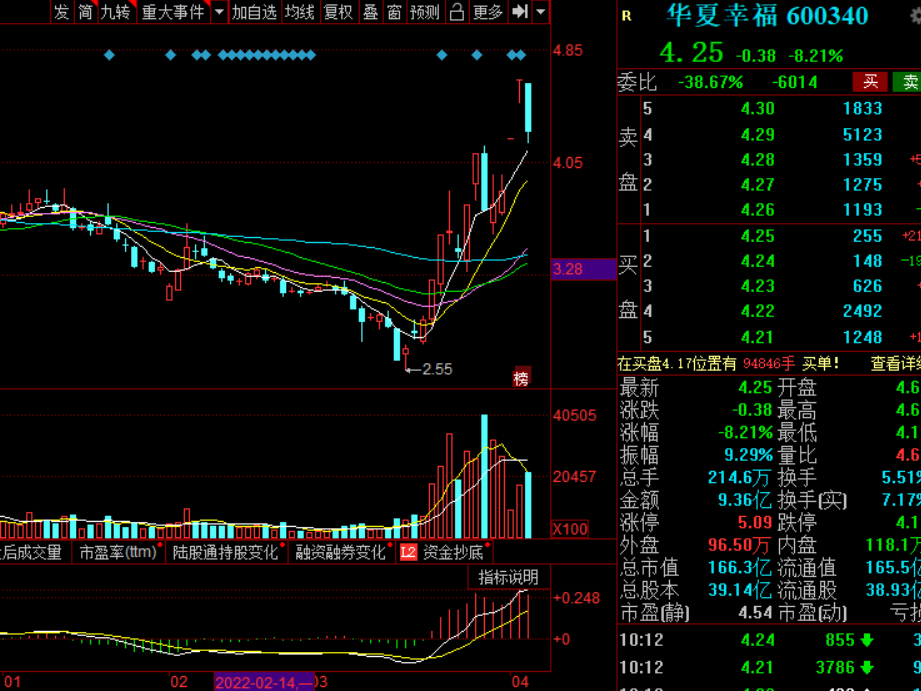Open the 更多 more menu
The height and width of the screenshot is (691, 921).
pyautogui.click(x=488, y=12)
